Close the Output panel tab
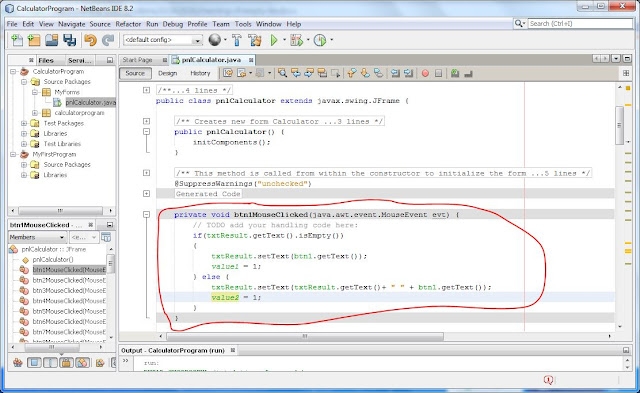Image resolution: width=640 pixels, height=393 pixels. (233, 350)
